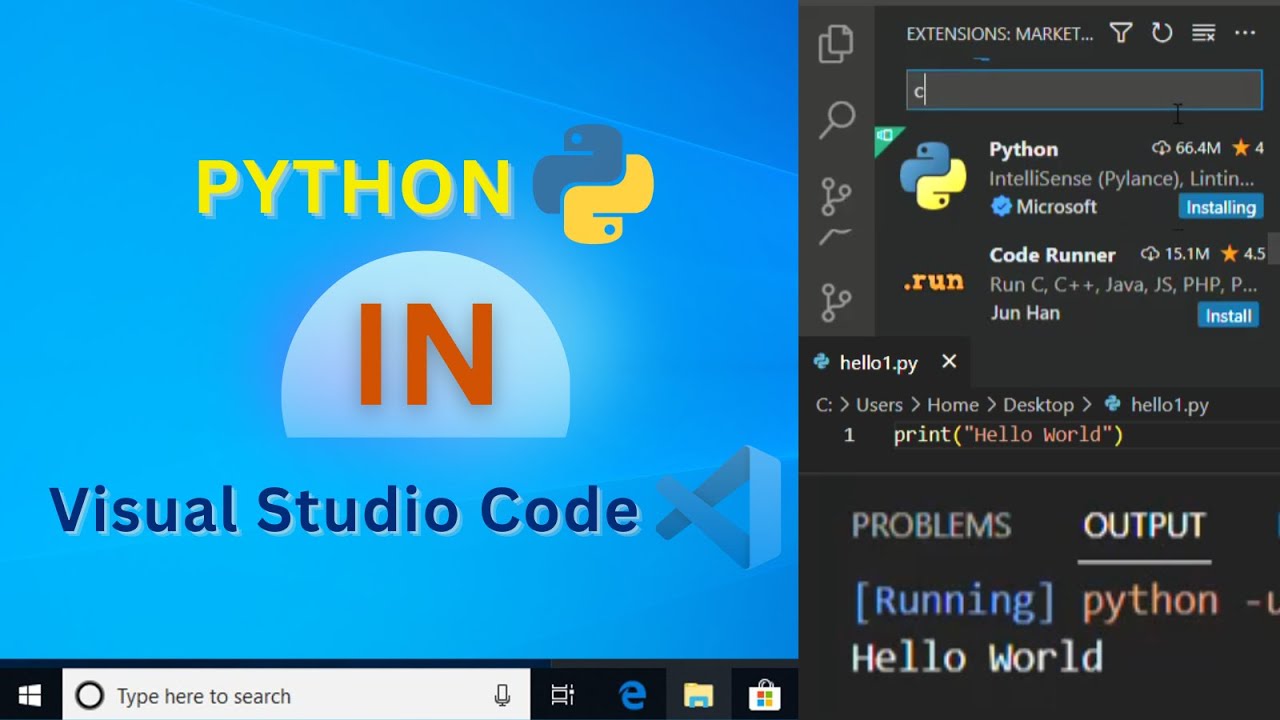Click the Python extension logo
This screenshot has height=720, width=1280.
933,176
